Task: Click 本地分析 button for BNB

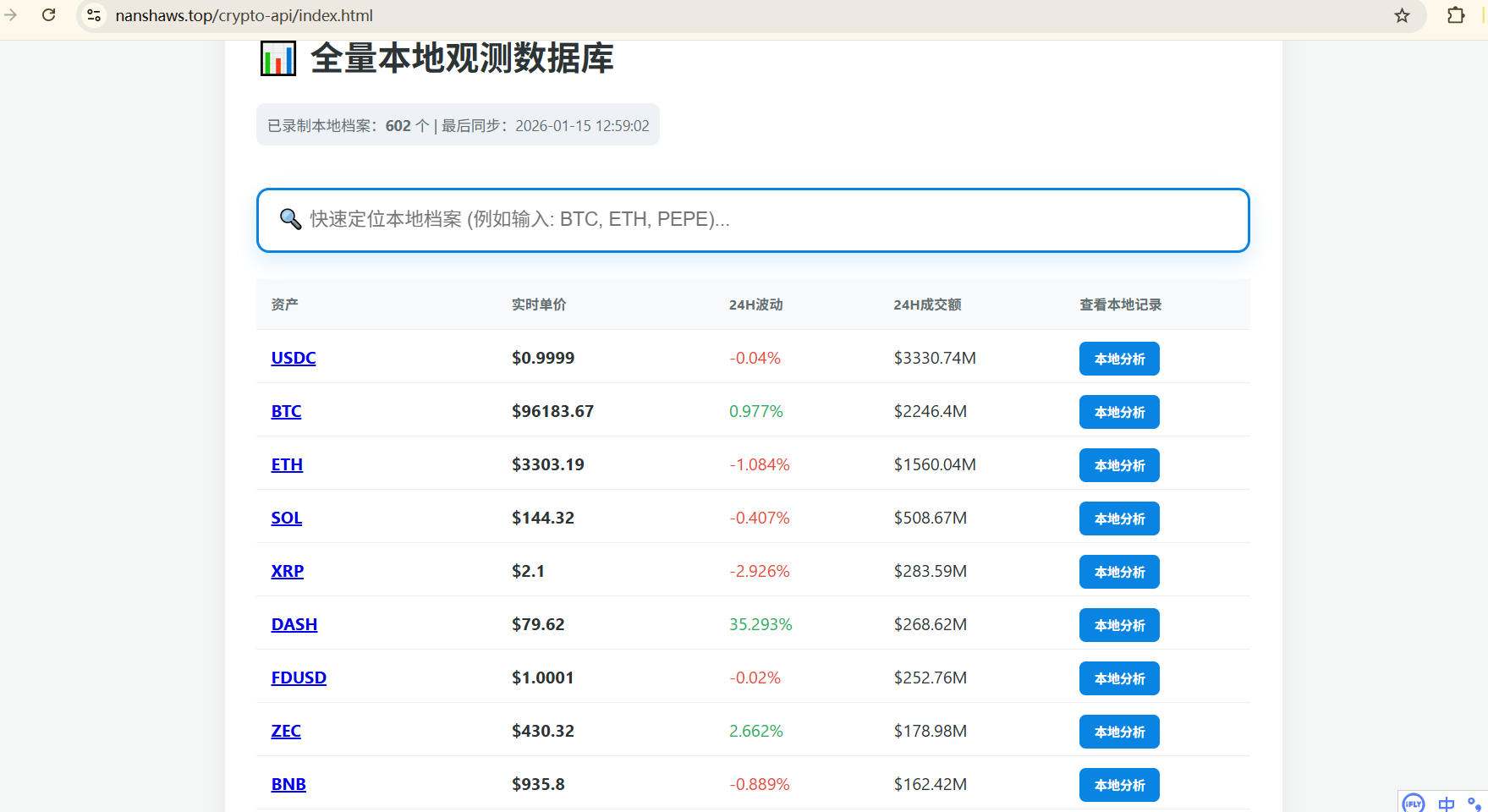Action: (1118, 785)
